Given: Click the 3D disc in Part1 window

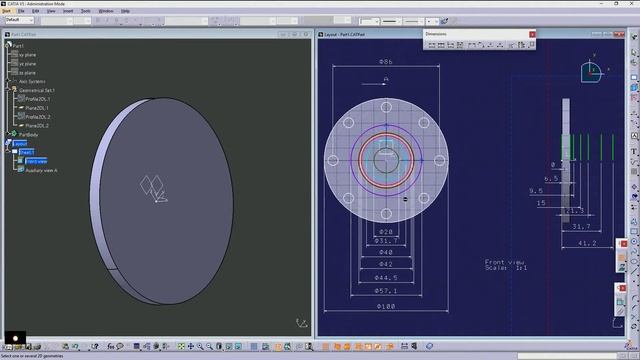Looking at the screenshot, I should click(163, 200).
